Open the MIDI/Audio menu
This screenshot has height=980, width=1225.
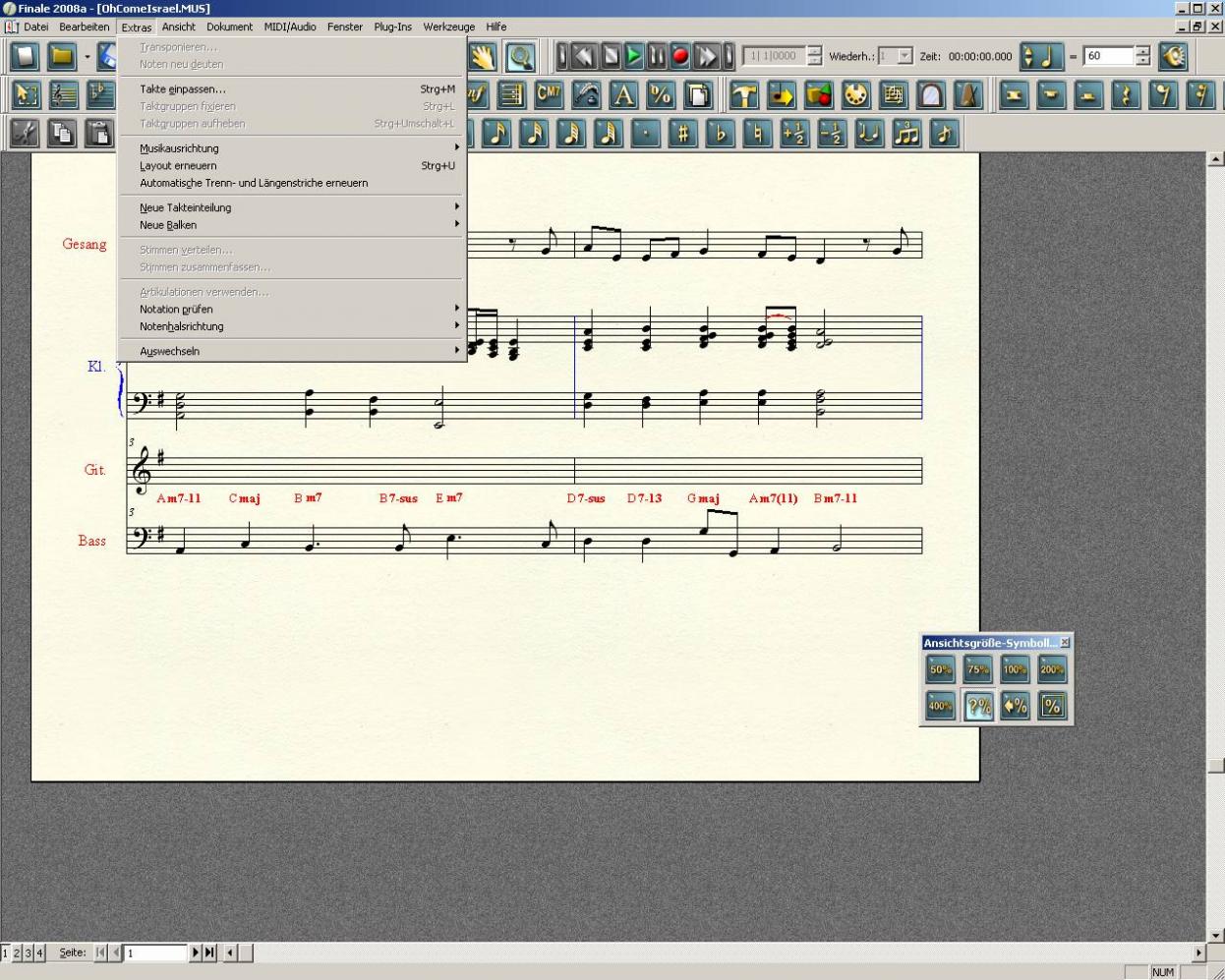(x=290, y=27)
